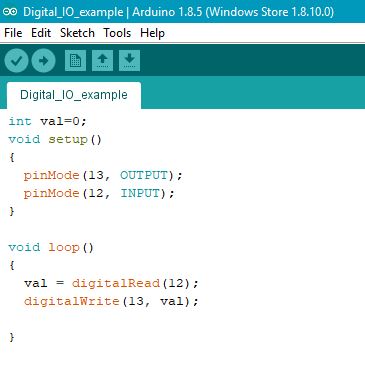Click the Arduino infinity logo in title bar

tap(9, 12)
